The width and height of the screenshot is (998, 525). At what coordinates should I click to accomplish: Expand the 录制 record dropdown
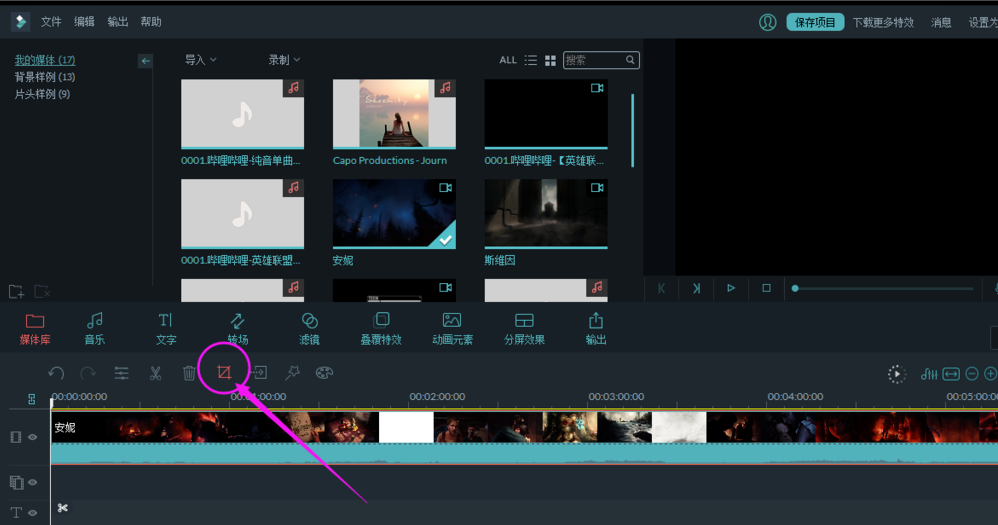pos(284,60)
